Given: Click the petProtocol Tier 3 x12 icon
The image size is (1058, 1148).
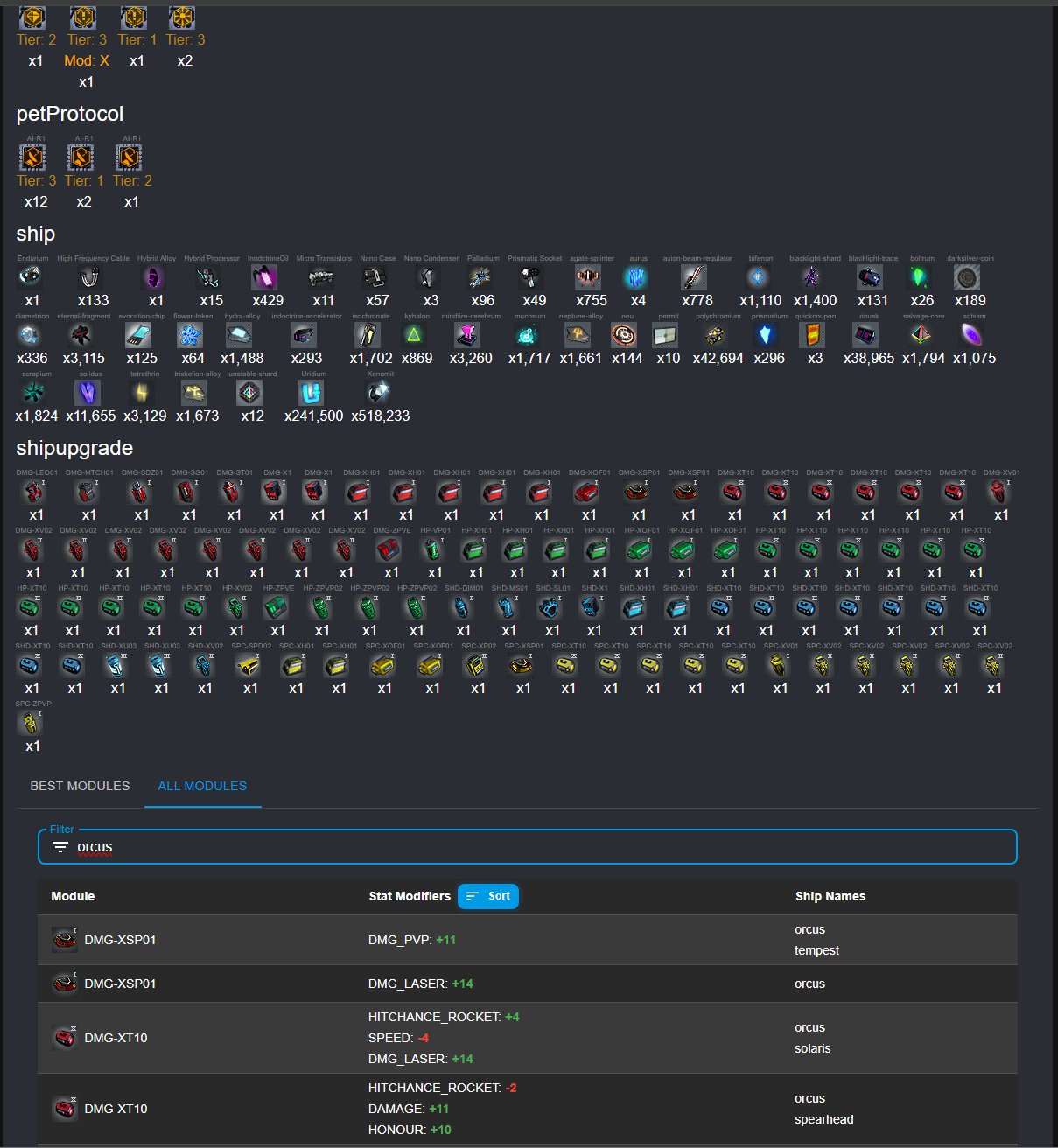Looking at the screenshot, I should (x=34, y=157).
